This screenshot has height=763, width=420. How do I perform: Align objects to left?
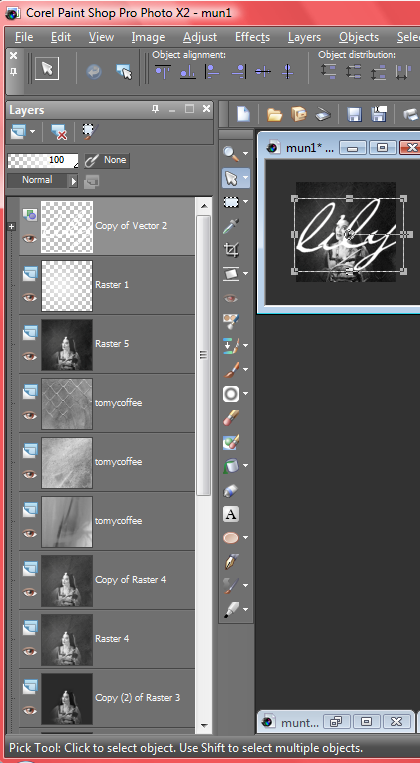[212, 72]
